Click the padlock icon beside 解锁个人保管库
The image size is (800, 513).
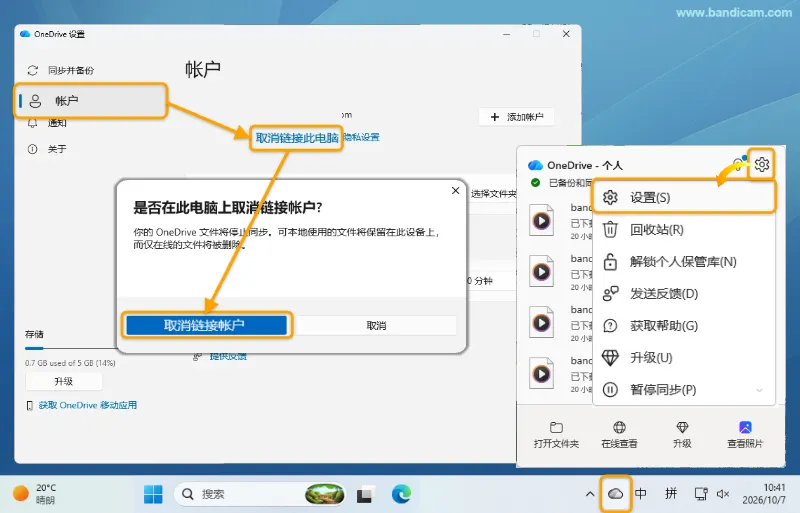(610, 261)
